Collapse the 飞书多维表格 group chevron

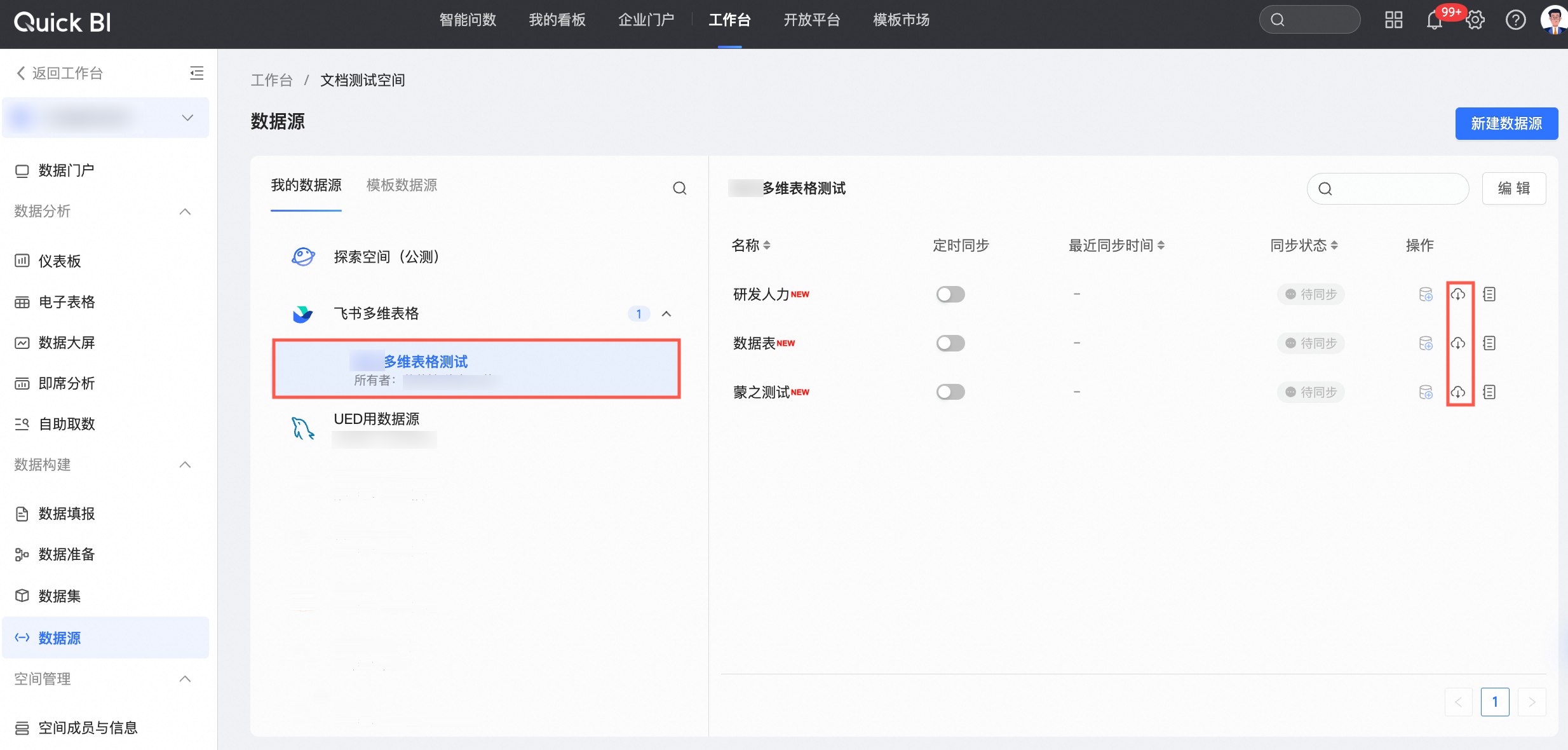(x=666, y=314)
